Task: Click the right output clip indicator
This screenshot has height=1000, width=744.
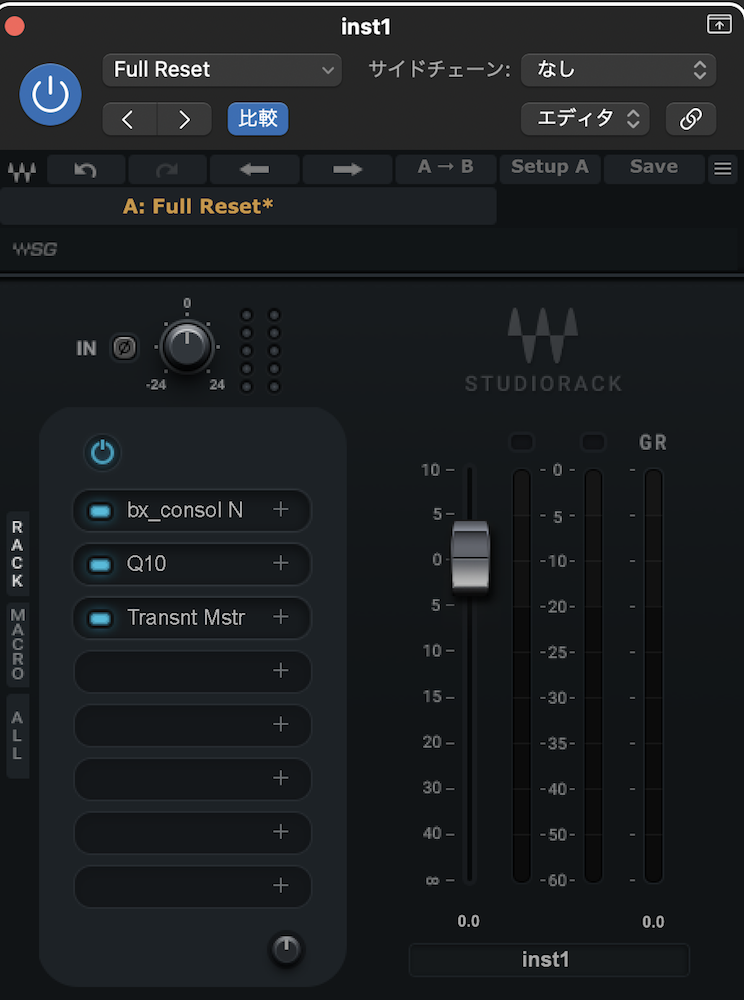Action: tap(593, 442)
